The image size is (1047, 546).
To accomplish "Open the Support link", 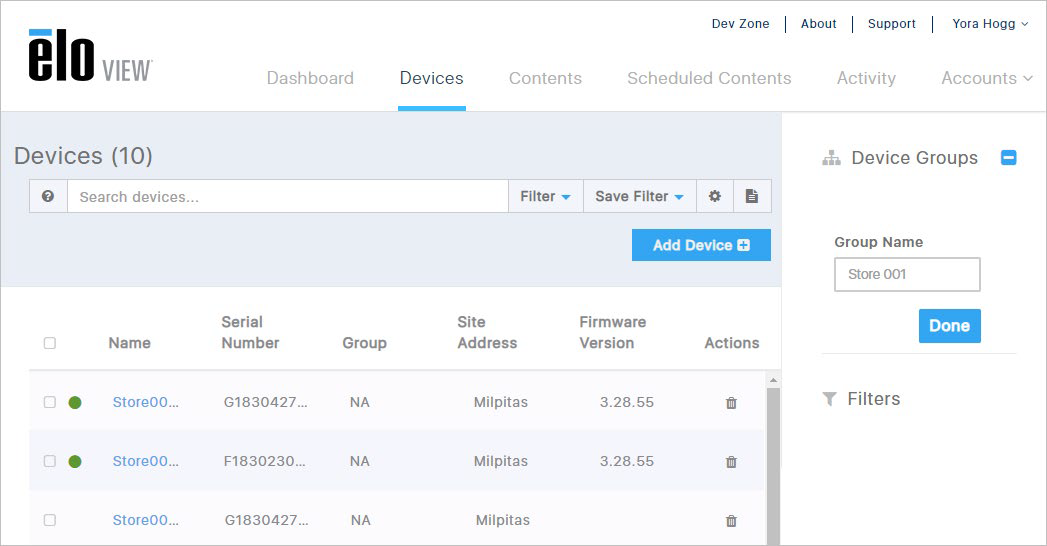I will pyautogui.click(x=891, y=23).
